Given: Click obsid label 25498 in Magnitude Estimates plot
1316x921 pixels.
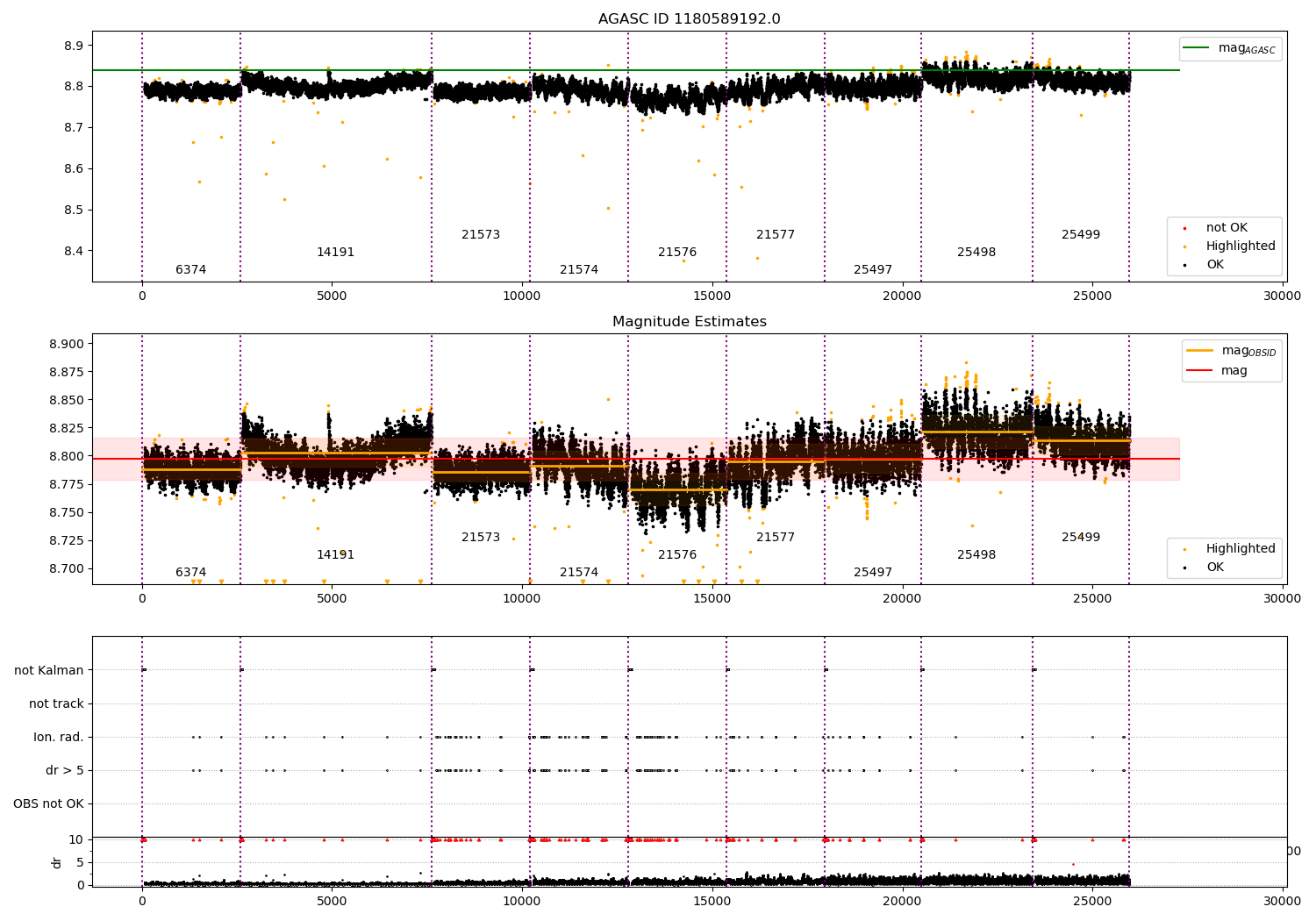Looking at the screenshot, I should click(x=976, y=555).
